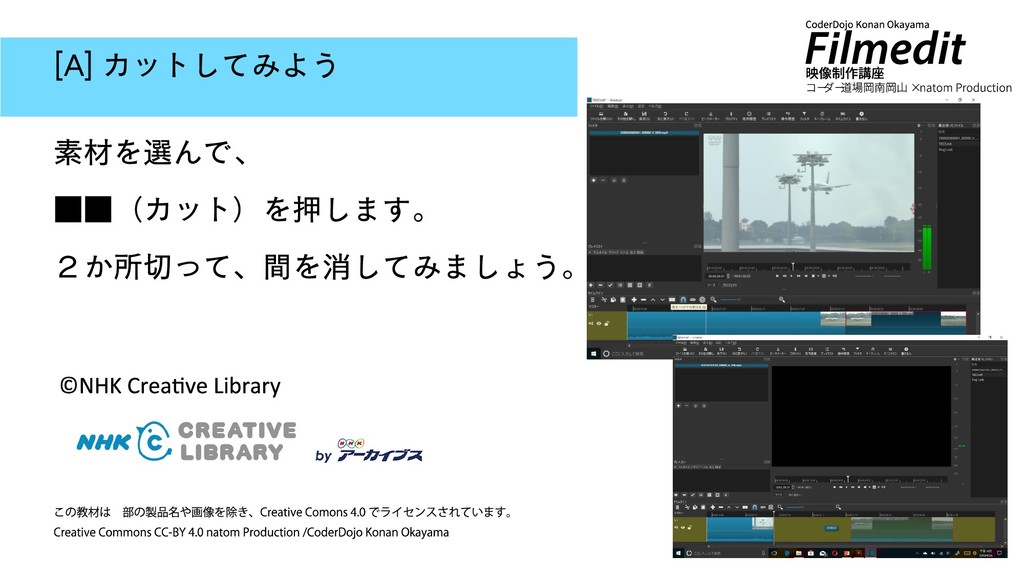
Task: Open timeline hamburger menu in lower Shotcut window
Action: tap(678, 507)
